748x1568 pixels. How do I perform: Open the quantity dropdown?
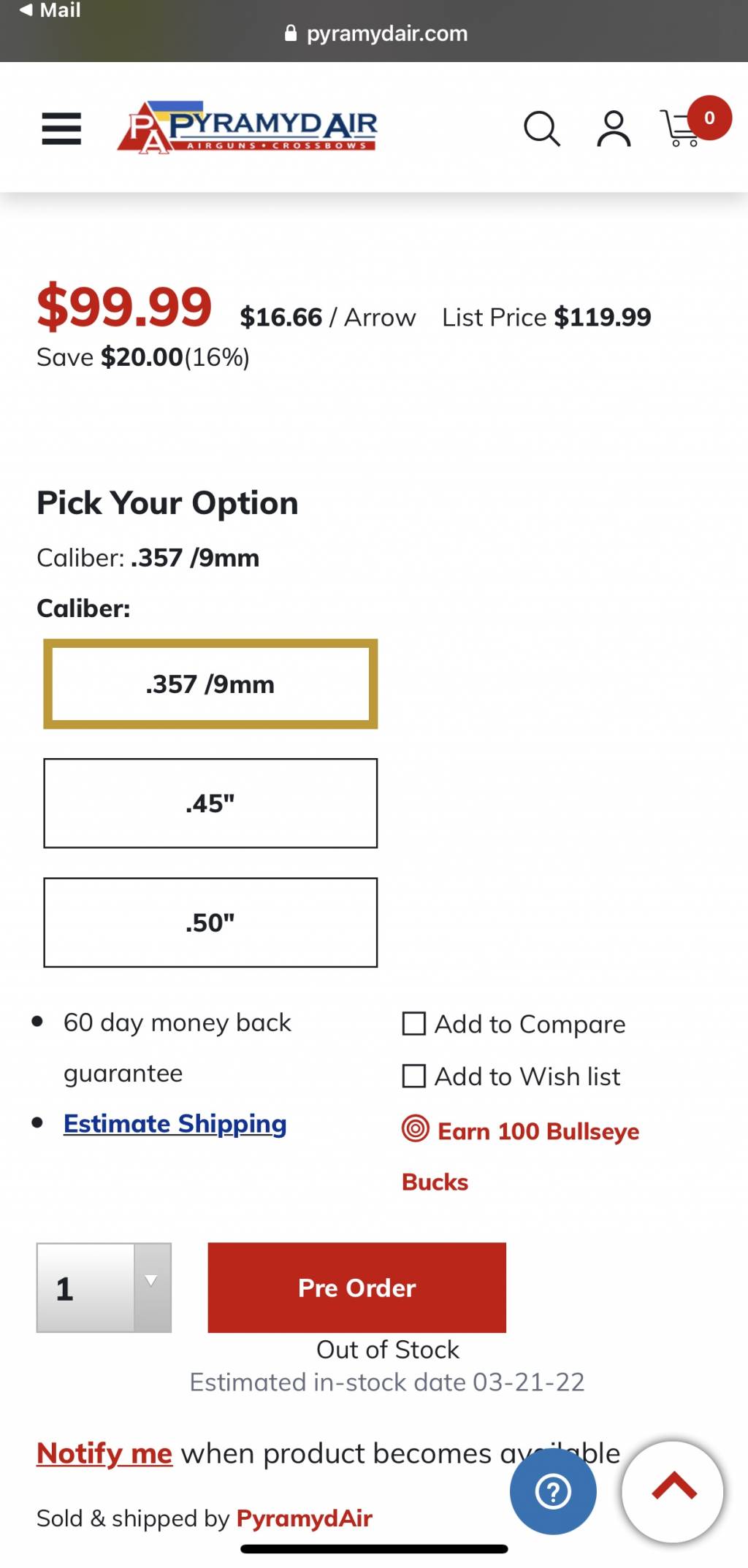(x=104, y=1288)
